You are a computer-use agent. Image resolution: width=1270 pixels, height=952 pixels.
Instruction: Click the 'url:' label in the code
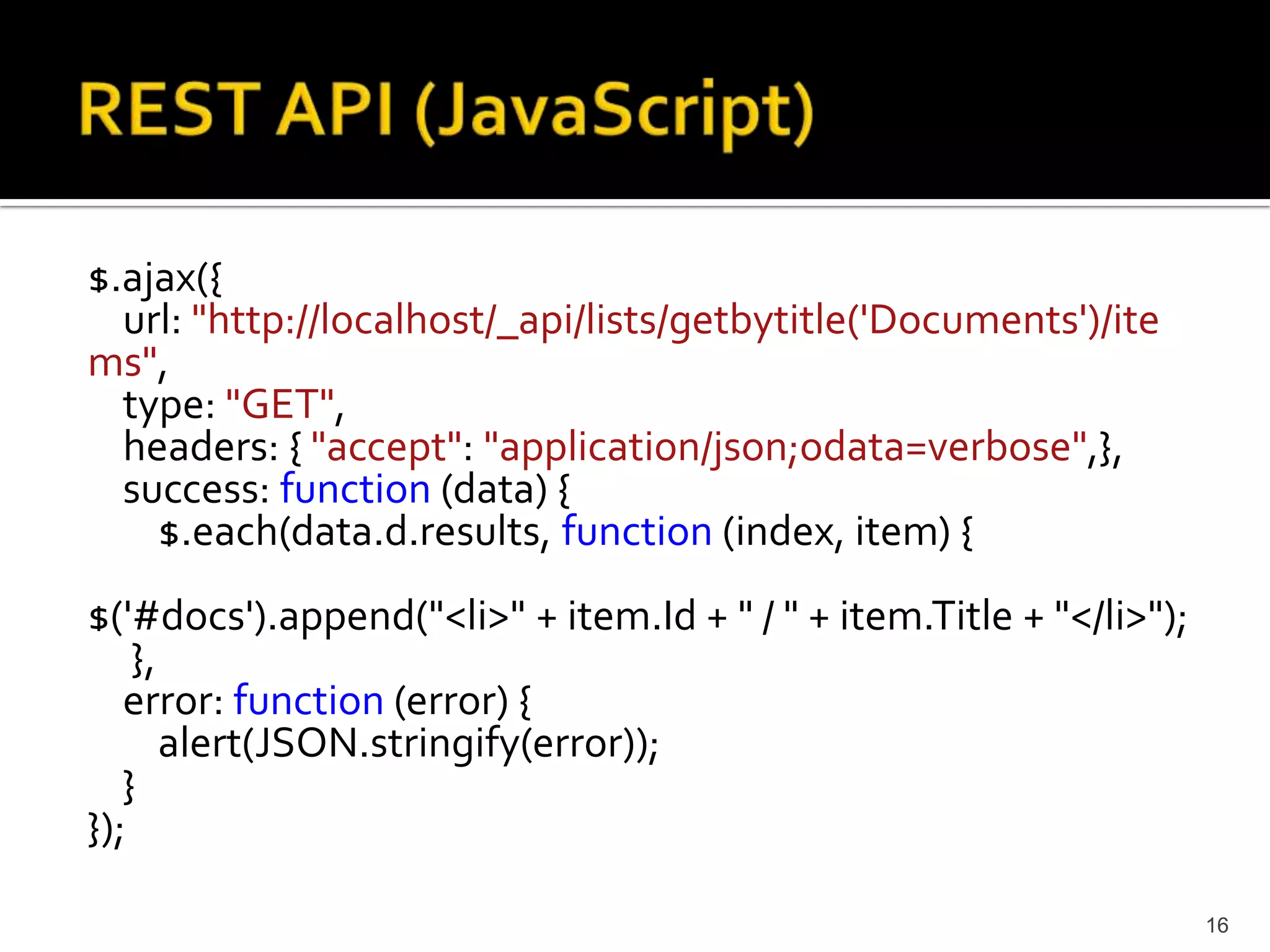coord(152,320)
